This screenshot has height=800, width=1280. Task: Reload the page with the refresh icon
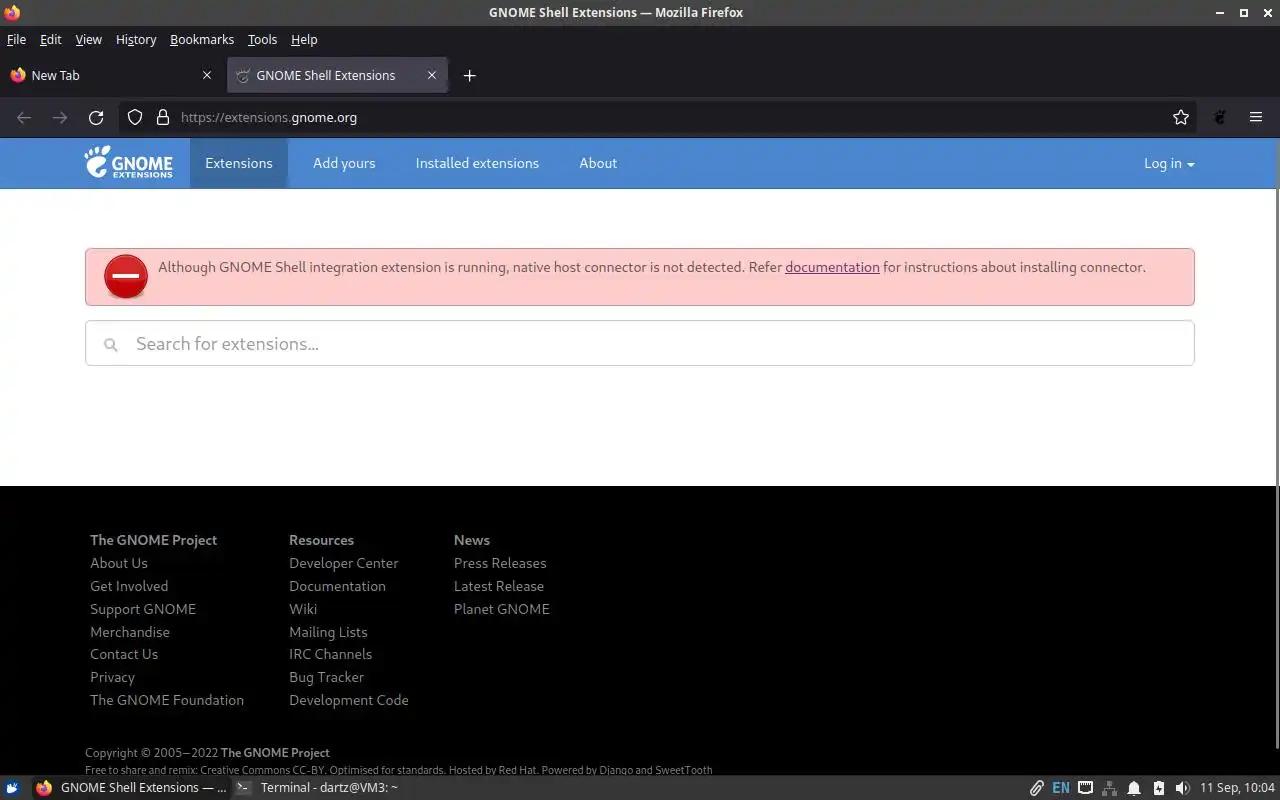point(96,117)
